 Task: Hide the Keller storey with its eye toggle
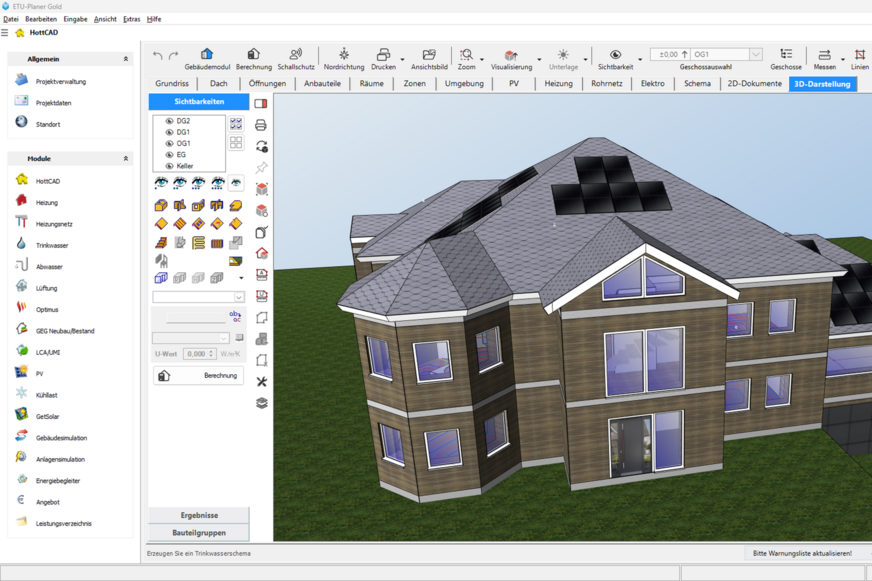coord(171,164)
